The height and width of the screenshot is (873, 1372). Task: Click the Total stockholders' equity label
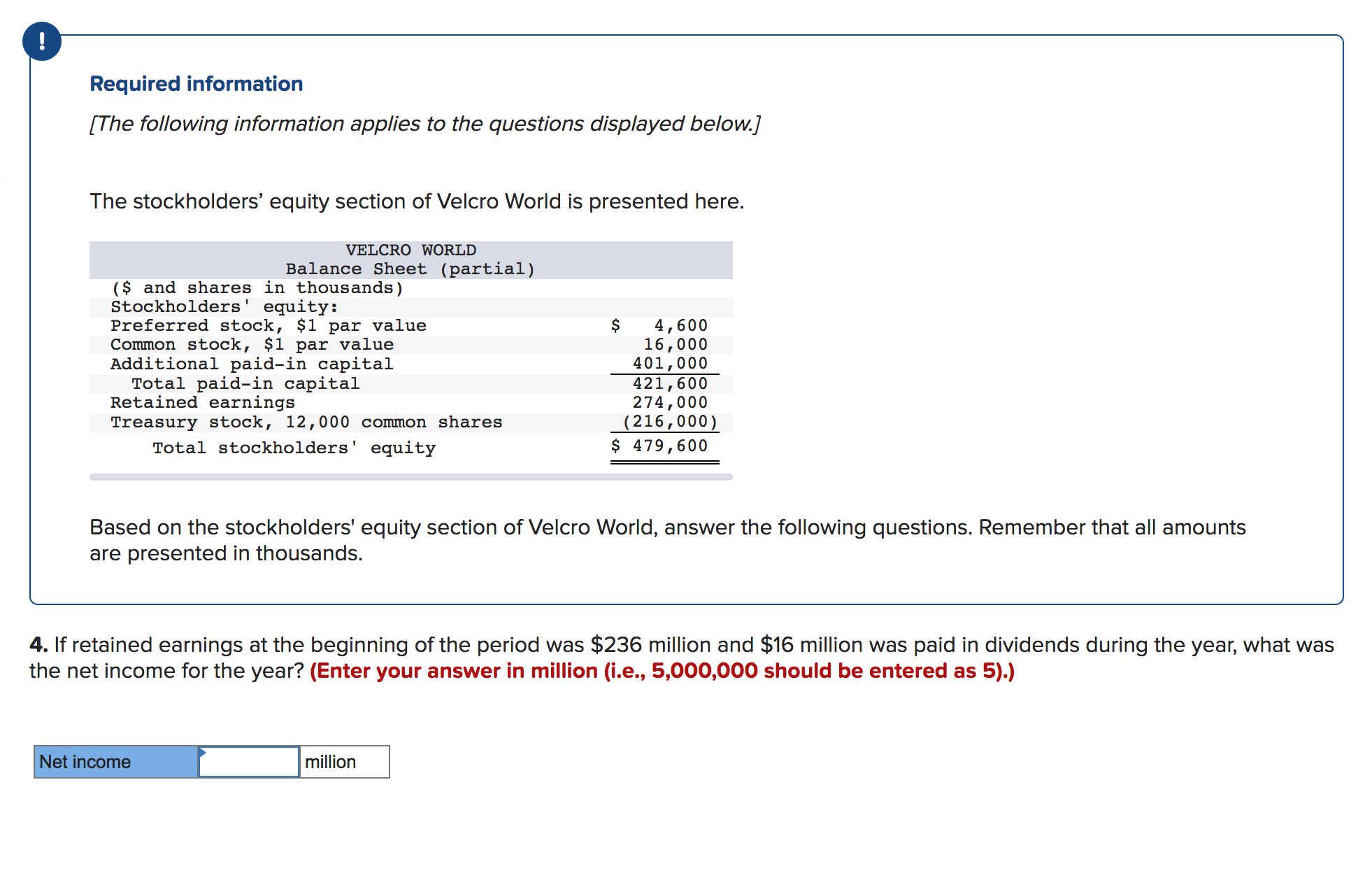click(294, 448)
